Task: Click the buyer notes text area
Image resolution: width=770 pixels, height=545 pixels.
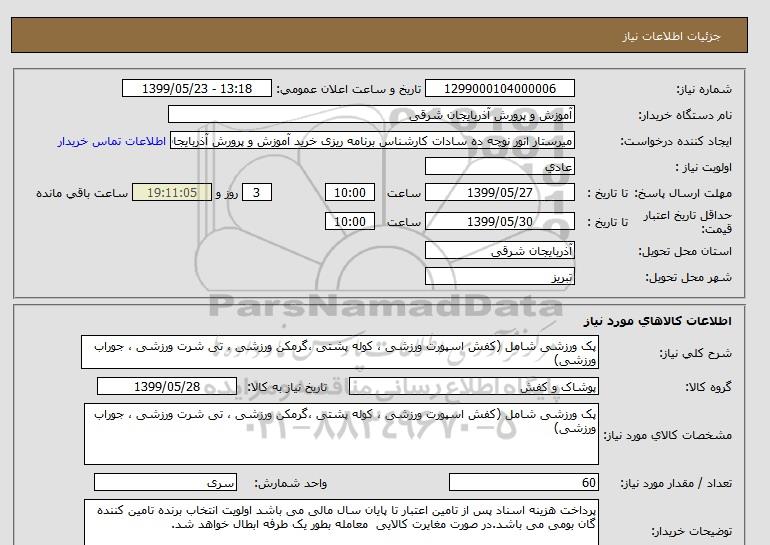Action: coord(341,522)
